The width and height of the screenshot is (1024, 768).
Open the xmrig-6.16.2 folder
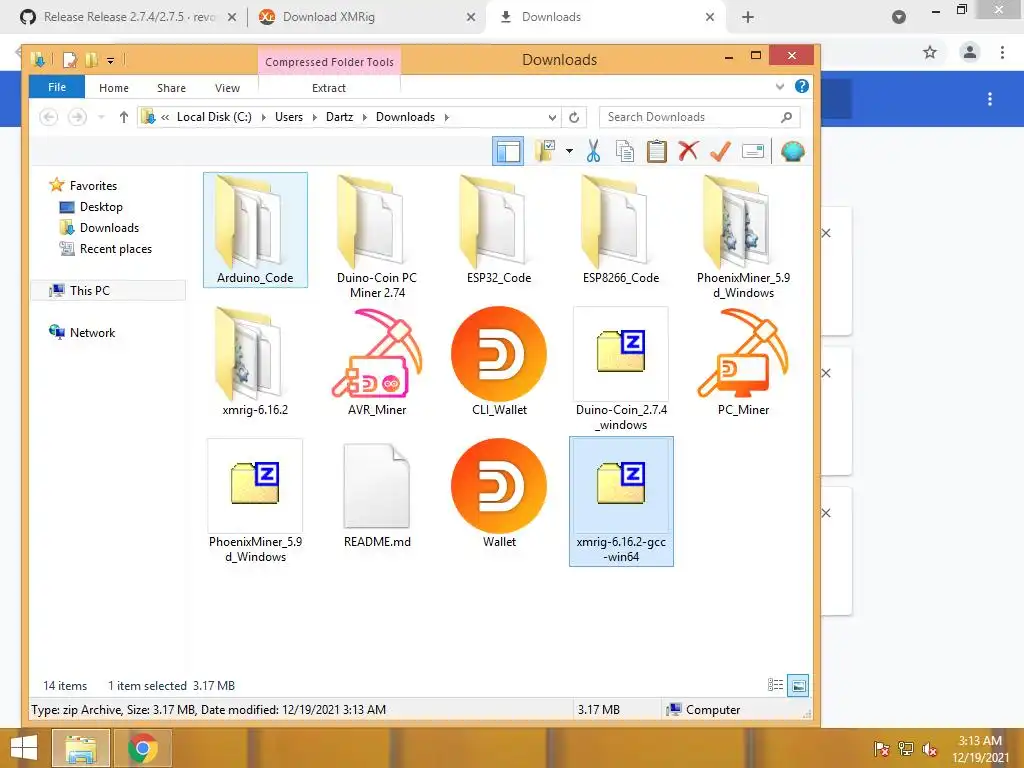pos(255,362)
